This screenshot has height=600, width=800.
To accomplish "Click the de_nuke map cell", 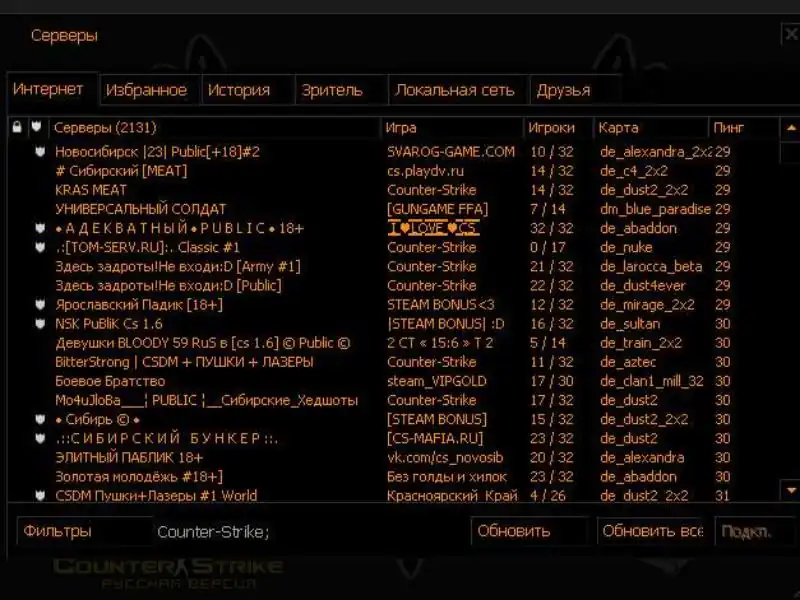I will pos(626,247).
